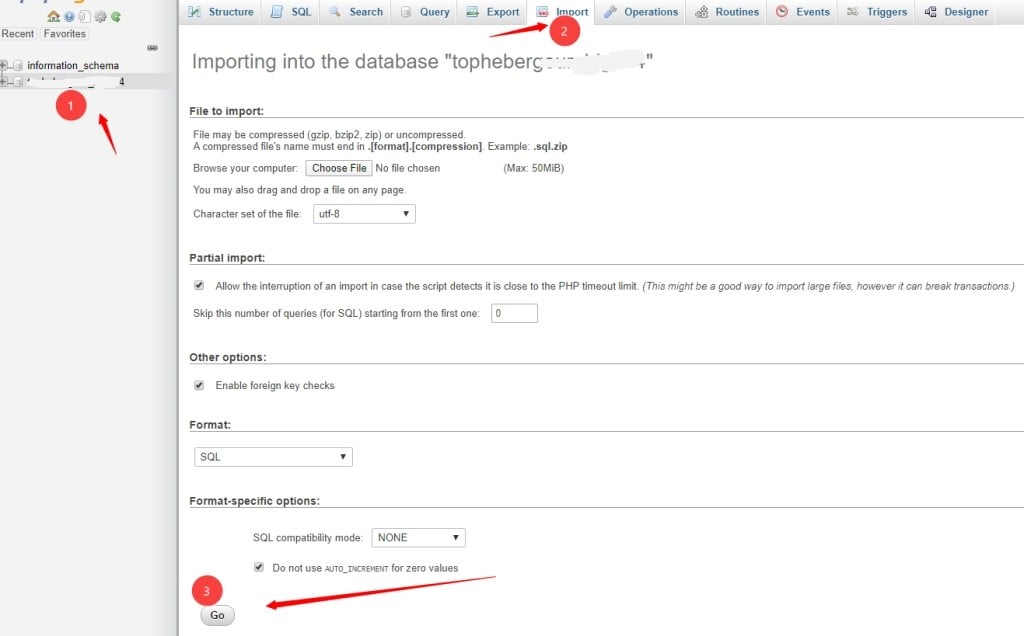The image size is (1024, 636).
Task: Toggle Enable foreign key checks checkbox
Action: pos(199,385)
